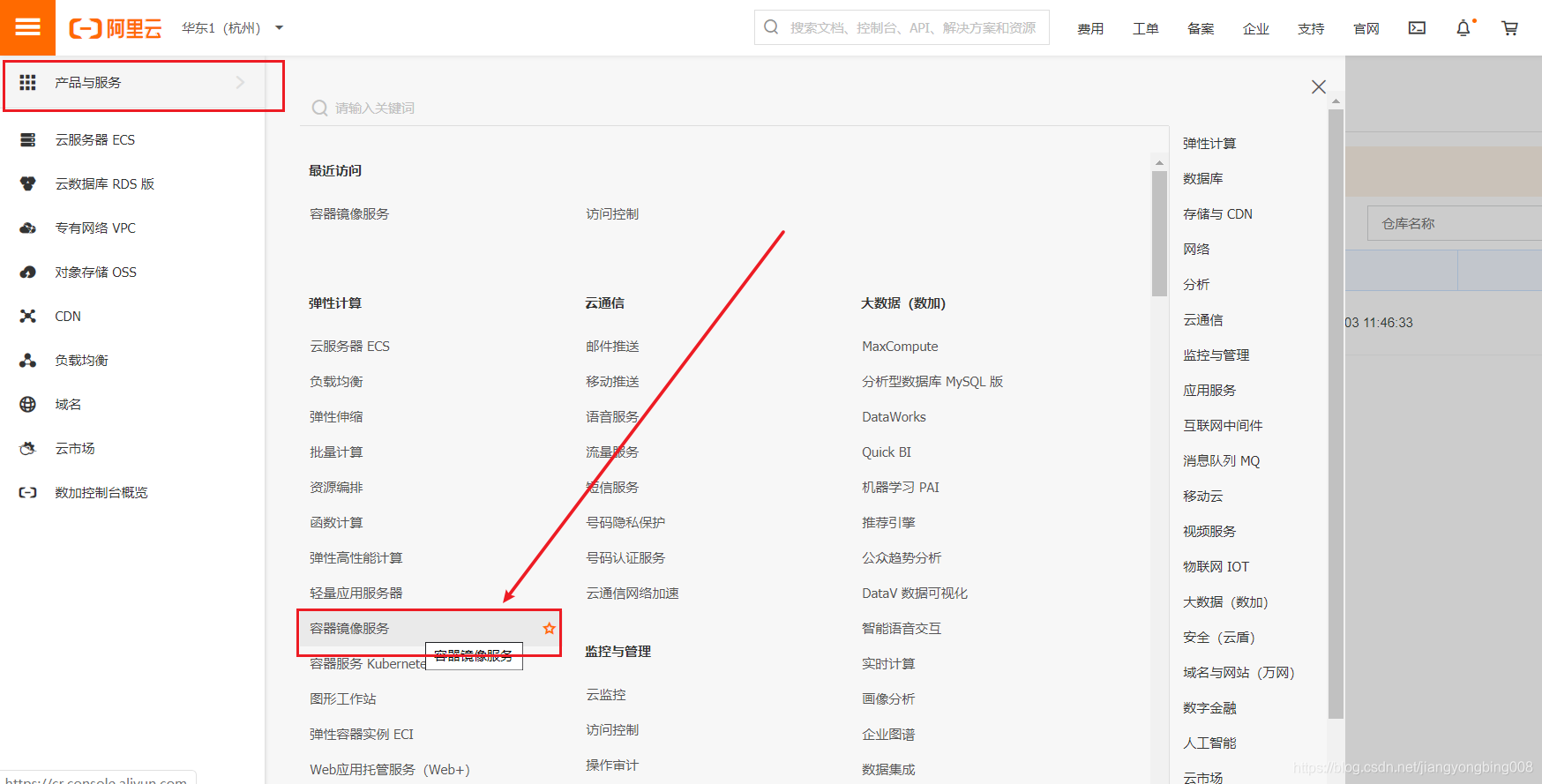
Task: Open DataV 数据可视化
Action: click(x=915, y=593)
